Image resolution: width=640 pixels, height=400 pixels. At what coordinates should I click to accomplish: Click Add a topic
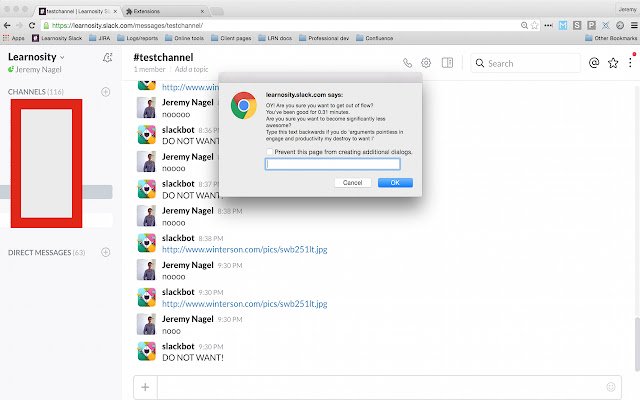coord(191,69)
